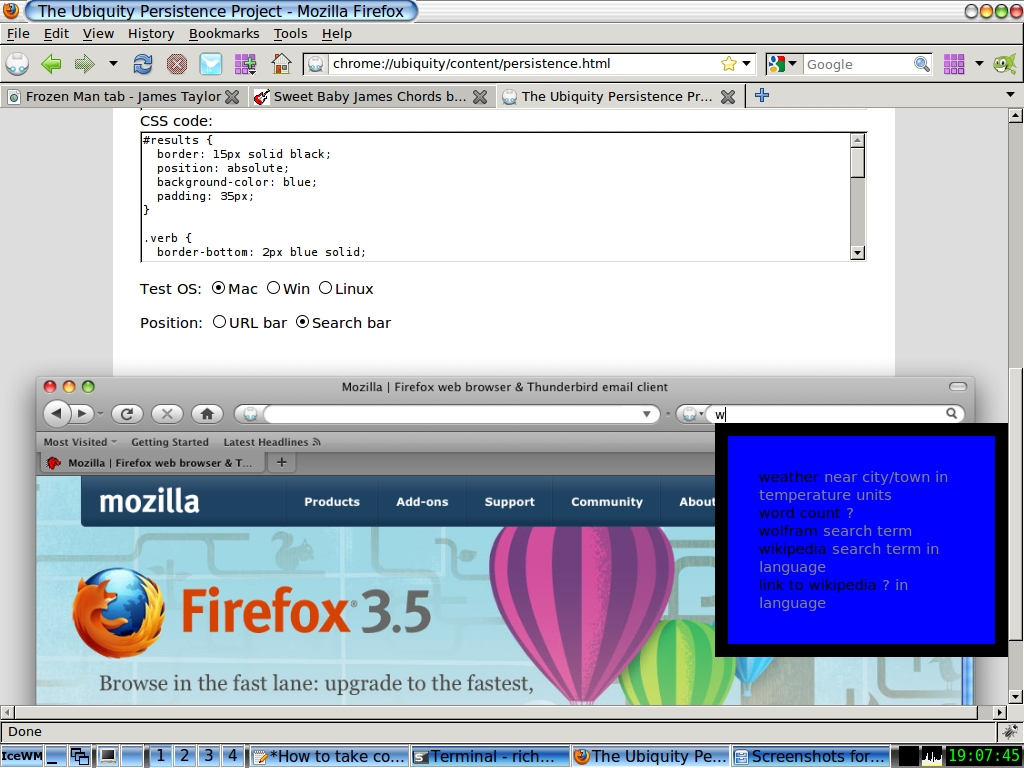Open the Bookmarks menu
Image resolution: width=1024 pixels, height=768 pixels.
(224, 33)
